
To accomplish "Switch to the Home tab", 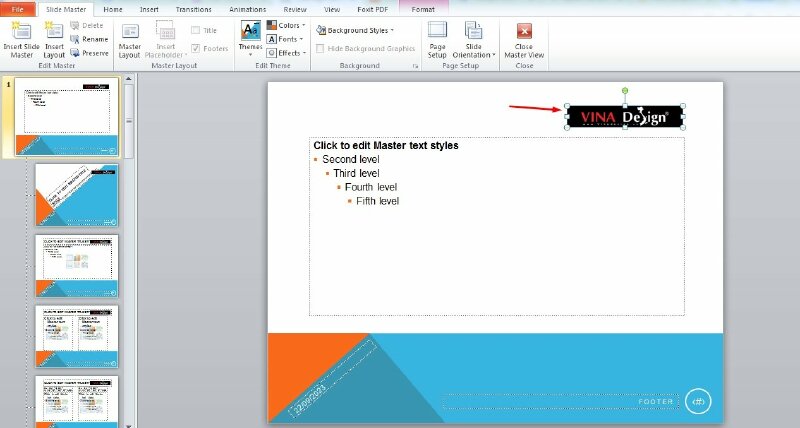I will 113,9.
